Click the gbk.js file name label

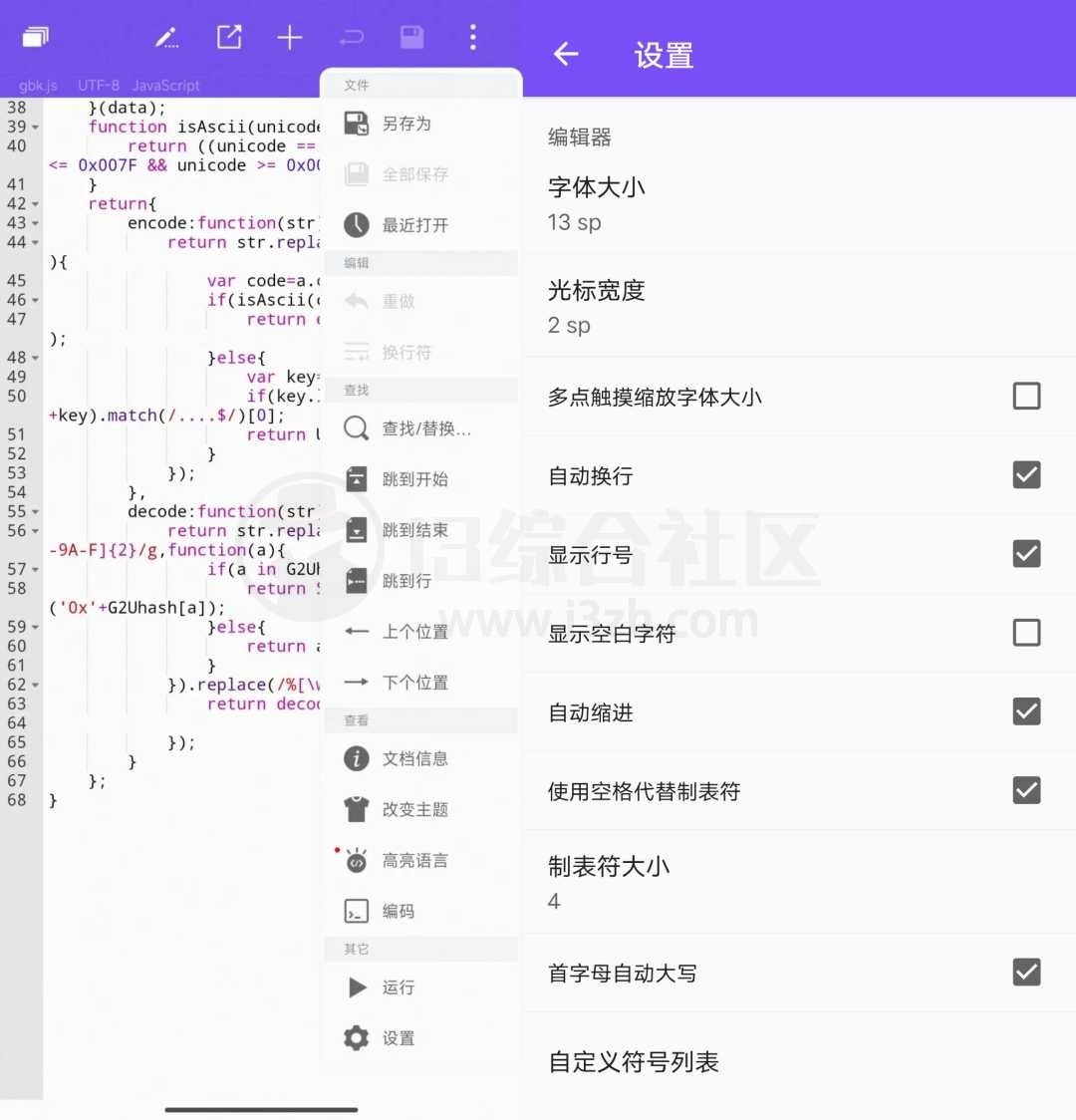tap(38, 86)
